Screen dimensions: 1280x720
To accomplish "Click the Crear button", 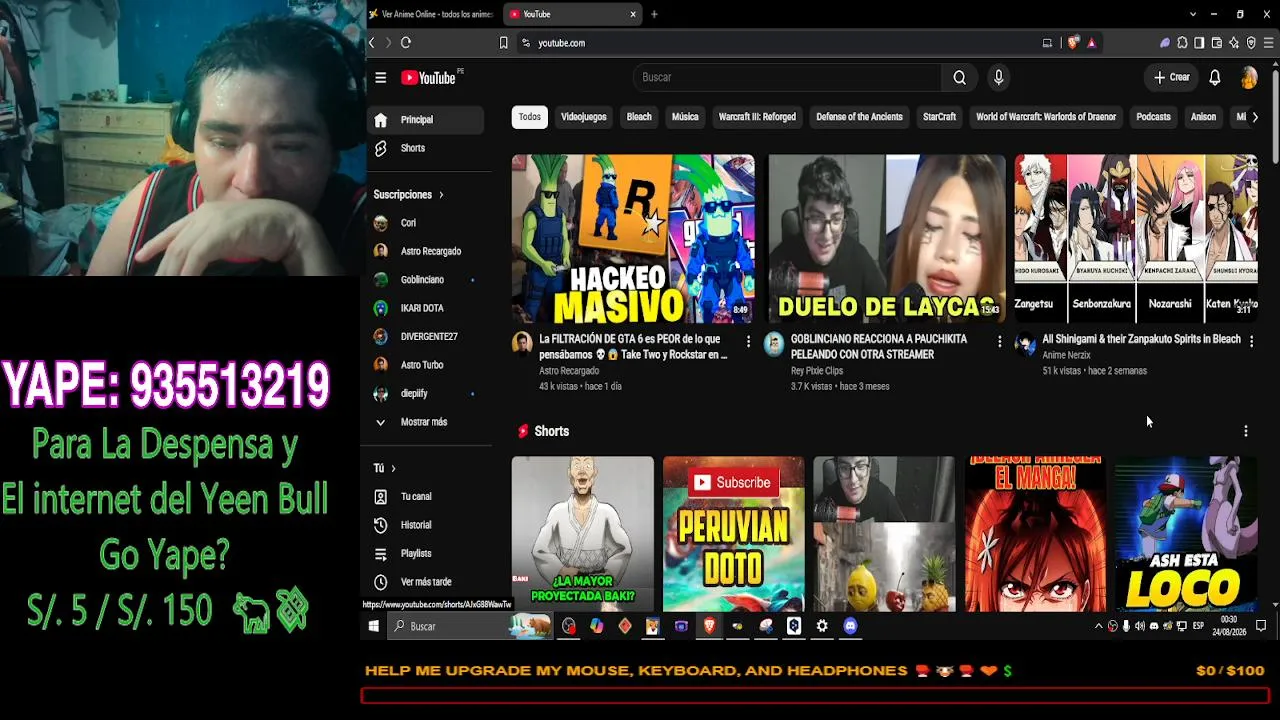I will tap(1172, 77).
